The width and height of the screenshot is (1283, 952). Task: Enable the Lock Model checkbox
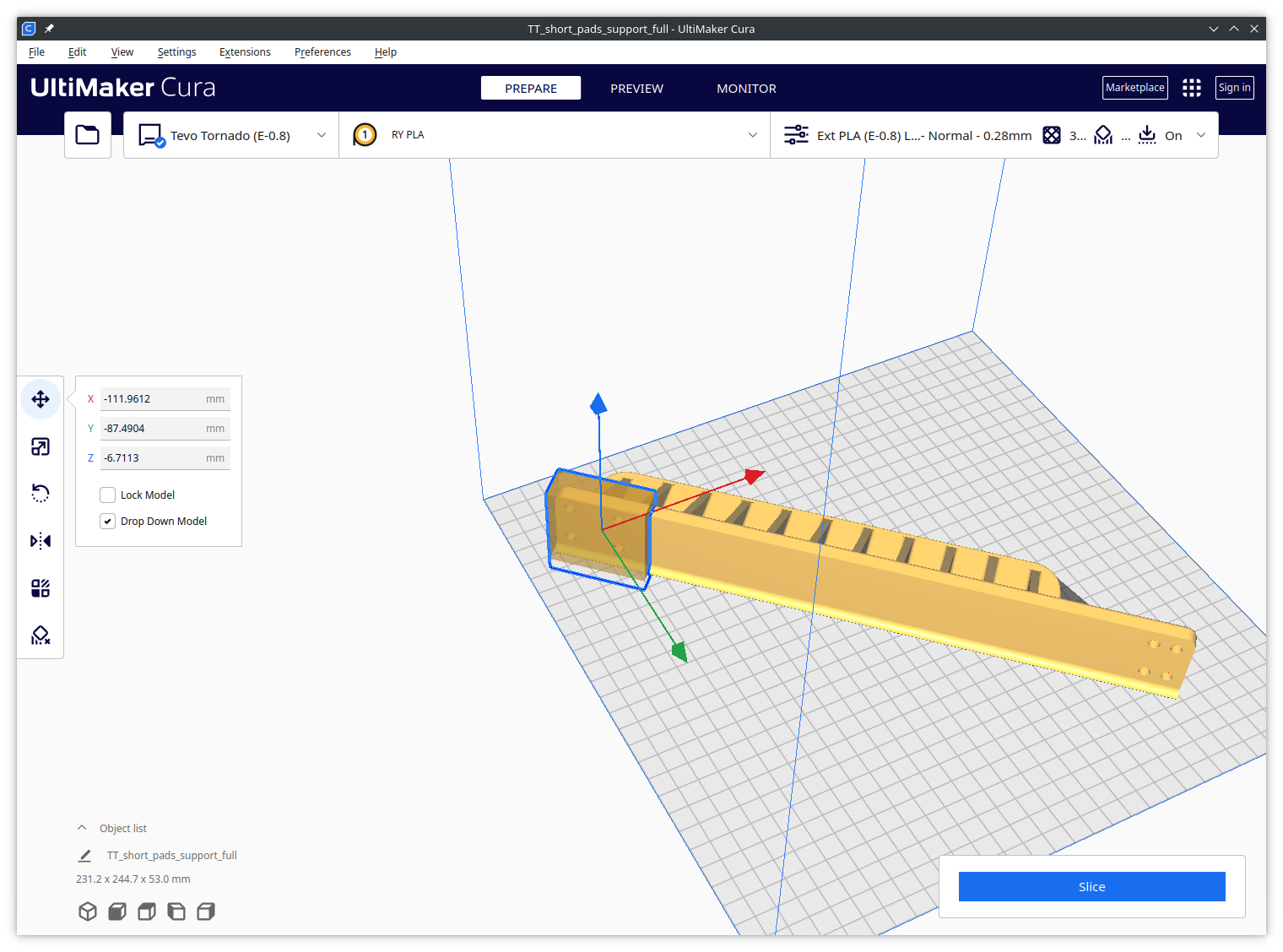click(107, 495)
